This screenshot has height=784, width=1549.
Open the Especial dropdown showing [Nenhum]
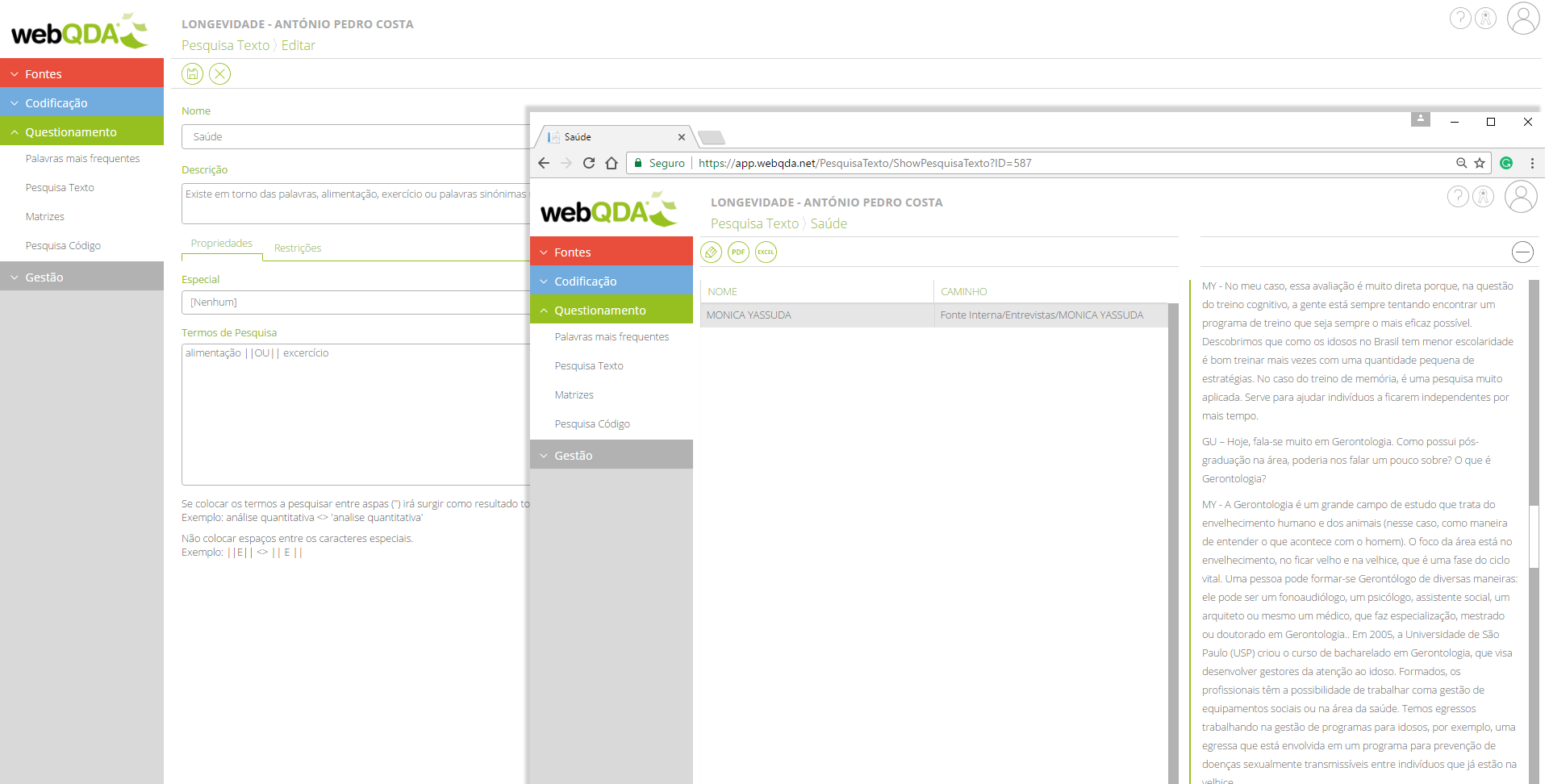(356, 302)
